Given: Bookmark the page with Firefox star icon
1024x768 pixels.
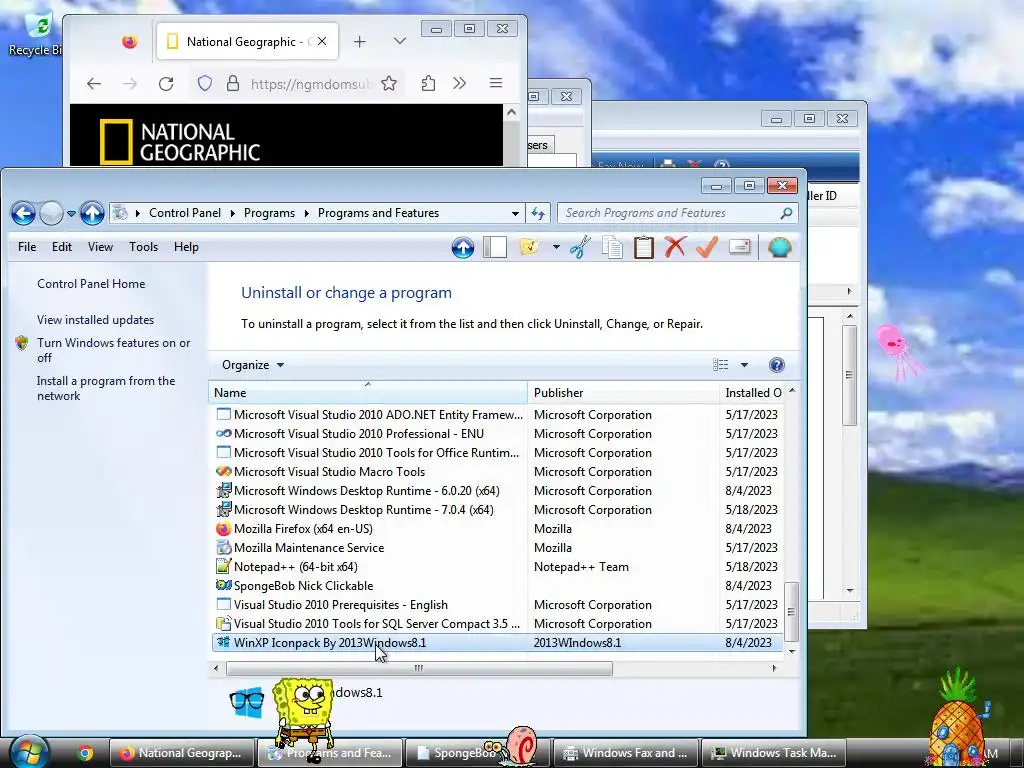Looking at the screenshot, I should 389,84.
